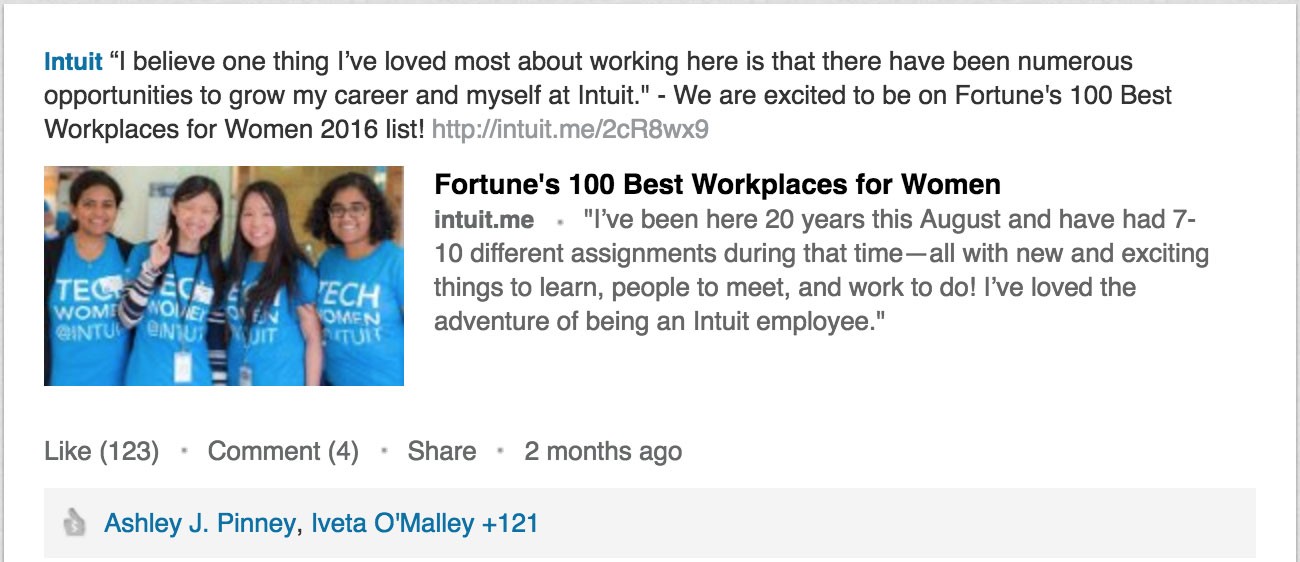This screenshot has width=1300, height=562.
Task: View Ashley J. Pinney's profile
Action: tap(199, 522)
